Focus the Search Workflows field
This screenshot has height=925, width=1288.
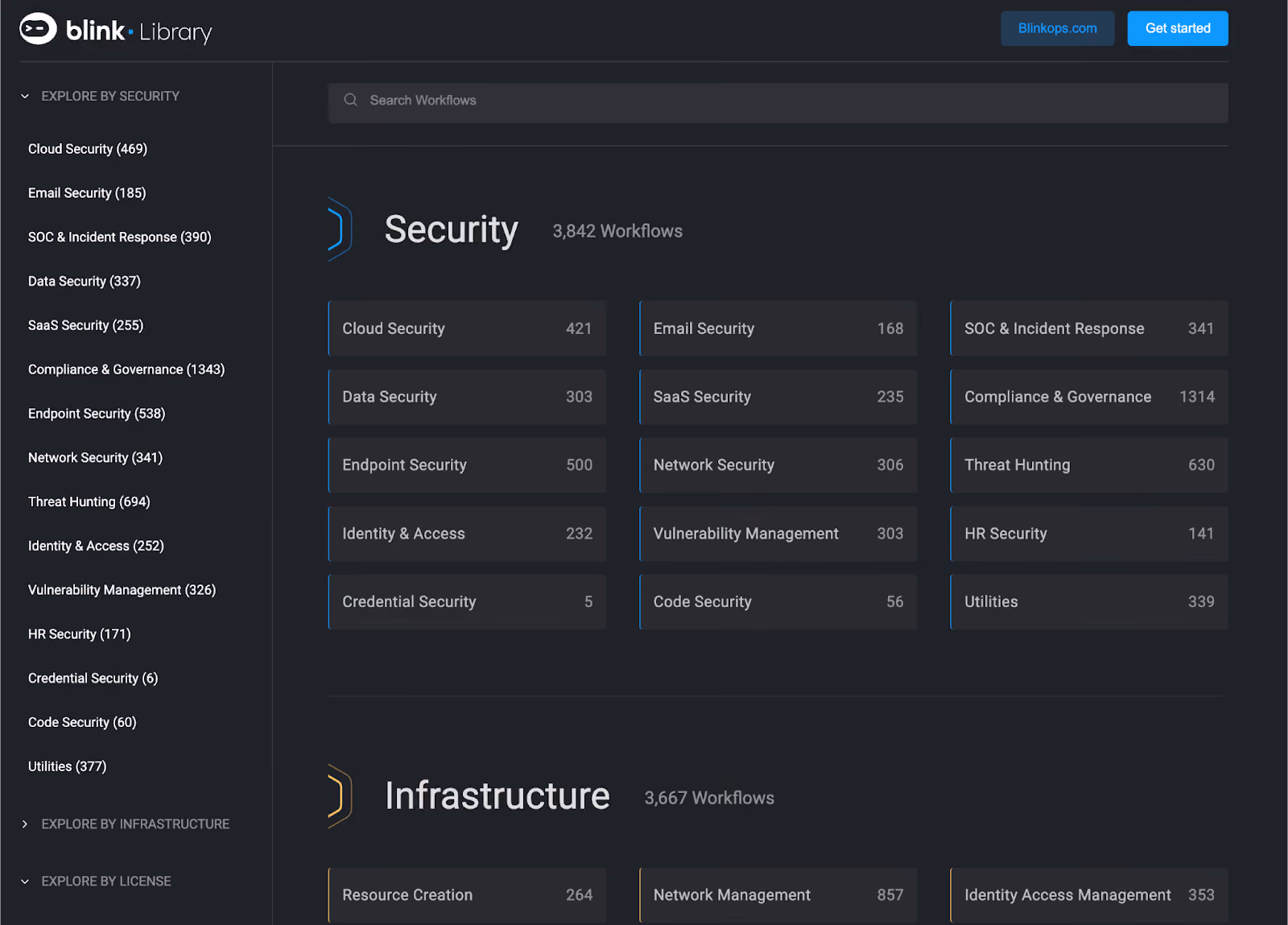(x=778, y=103)
